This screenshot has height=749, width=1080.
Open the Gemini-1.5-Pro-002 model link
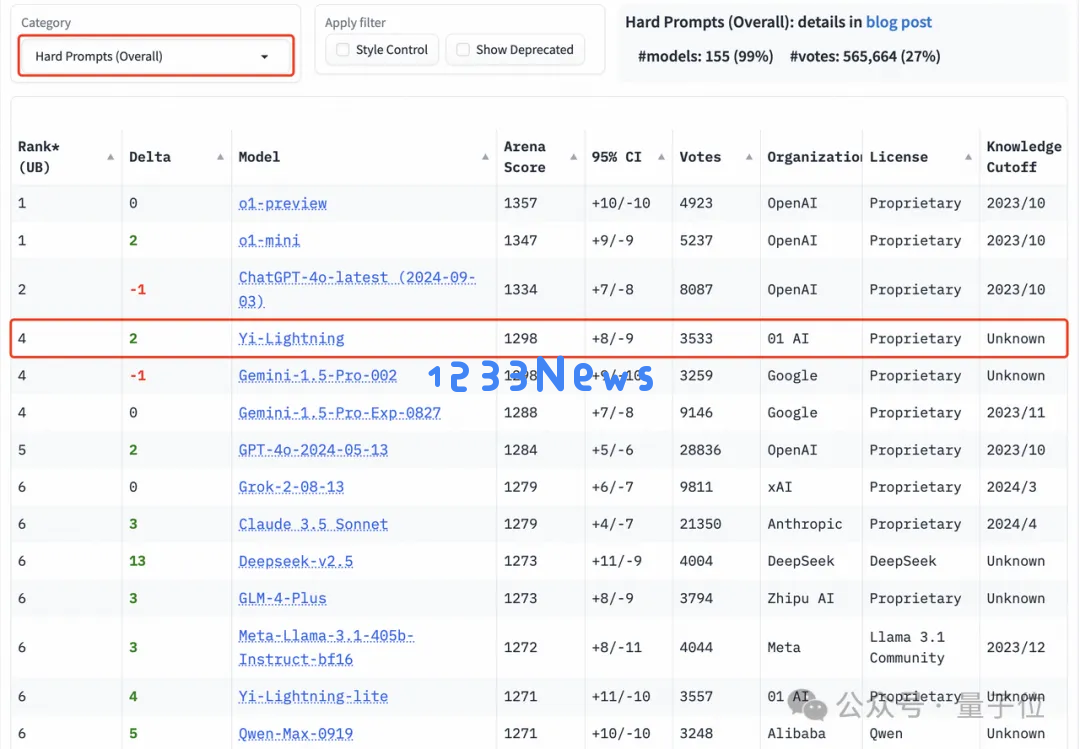318,376
